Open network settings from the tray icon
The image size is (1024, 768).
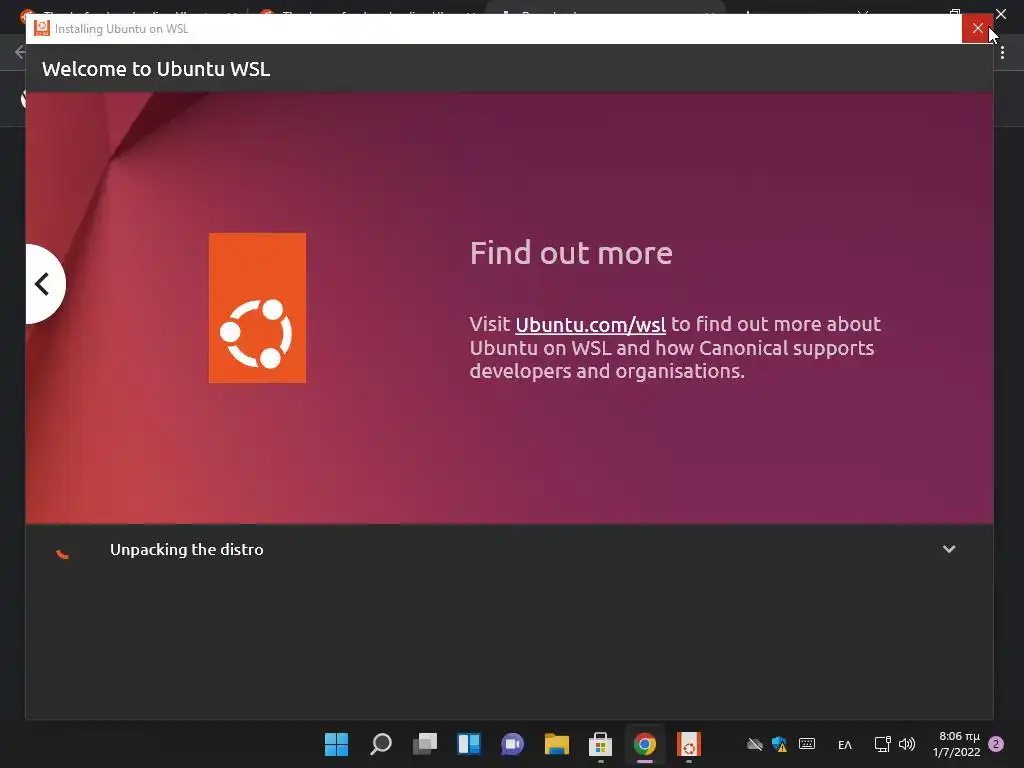coord(882,744)
